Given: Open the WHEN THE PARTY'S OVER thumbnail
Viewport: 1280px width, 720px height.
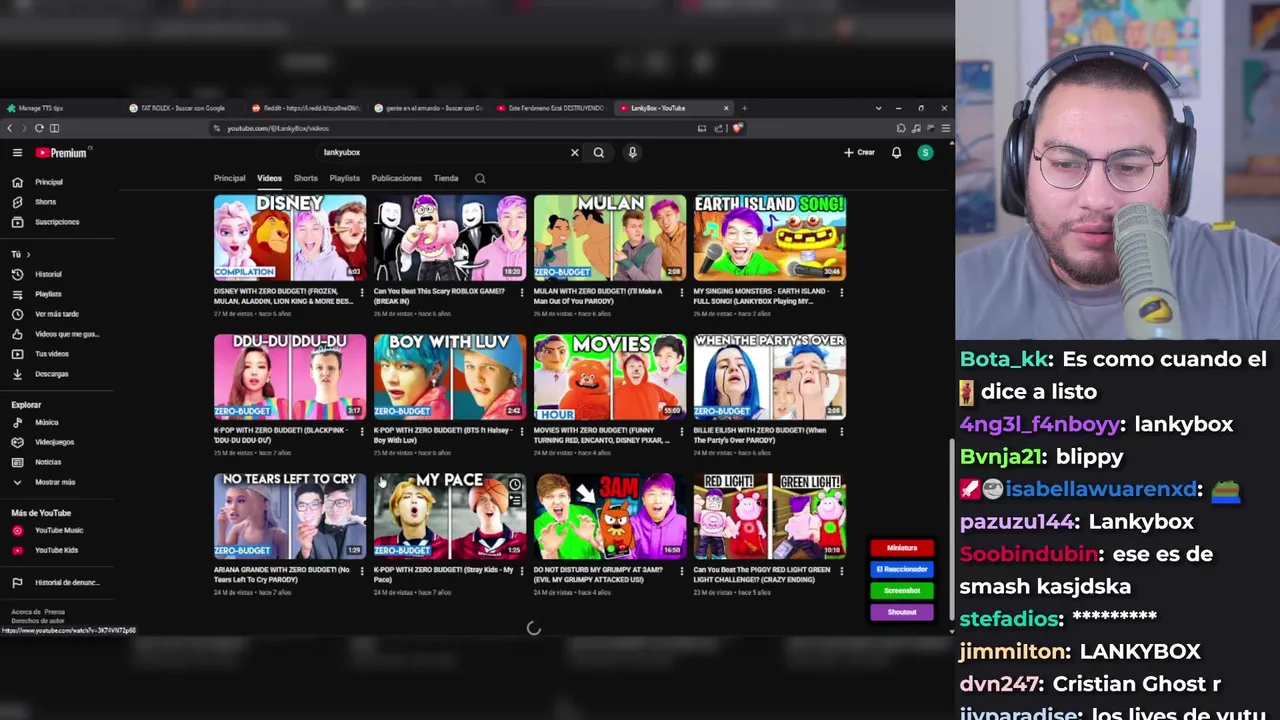Looking at the screenshot, I should coord(770,376).
